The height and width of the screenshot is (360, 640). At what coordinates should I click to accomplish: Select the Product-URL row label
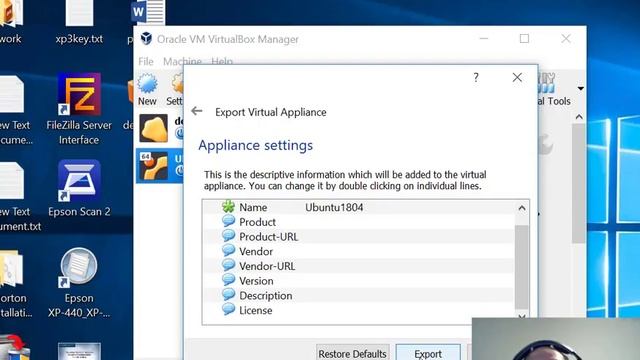click(269, 237)
